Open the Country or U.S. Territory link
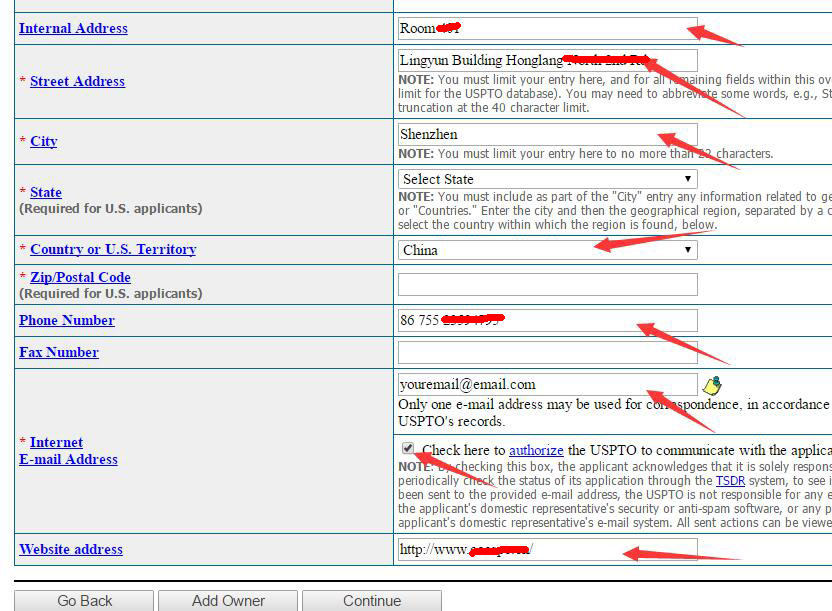This screenshot has width=832, height=611. (x=113, y=249)
